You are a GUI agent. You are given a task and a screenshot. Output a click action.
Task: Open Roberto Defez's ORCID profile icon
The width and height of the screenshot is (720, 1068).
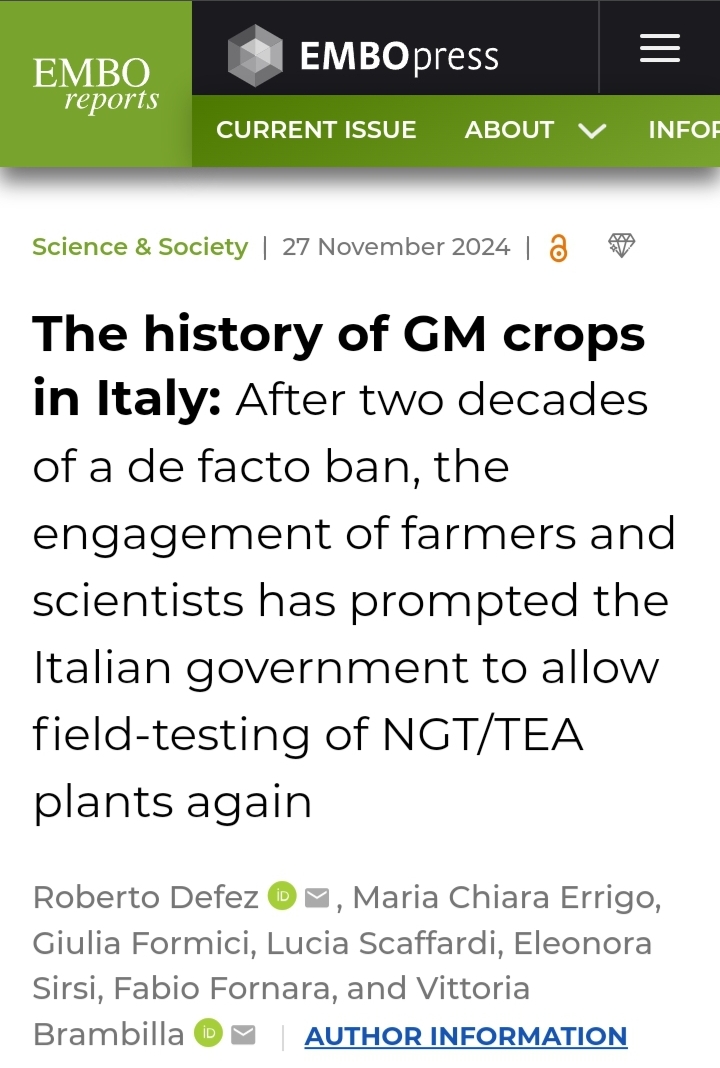(281, 897)
